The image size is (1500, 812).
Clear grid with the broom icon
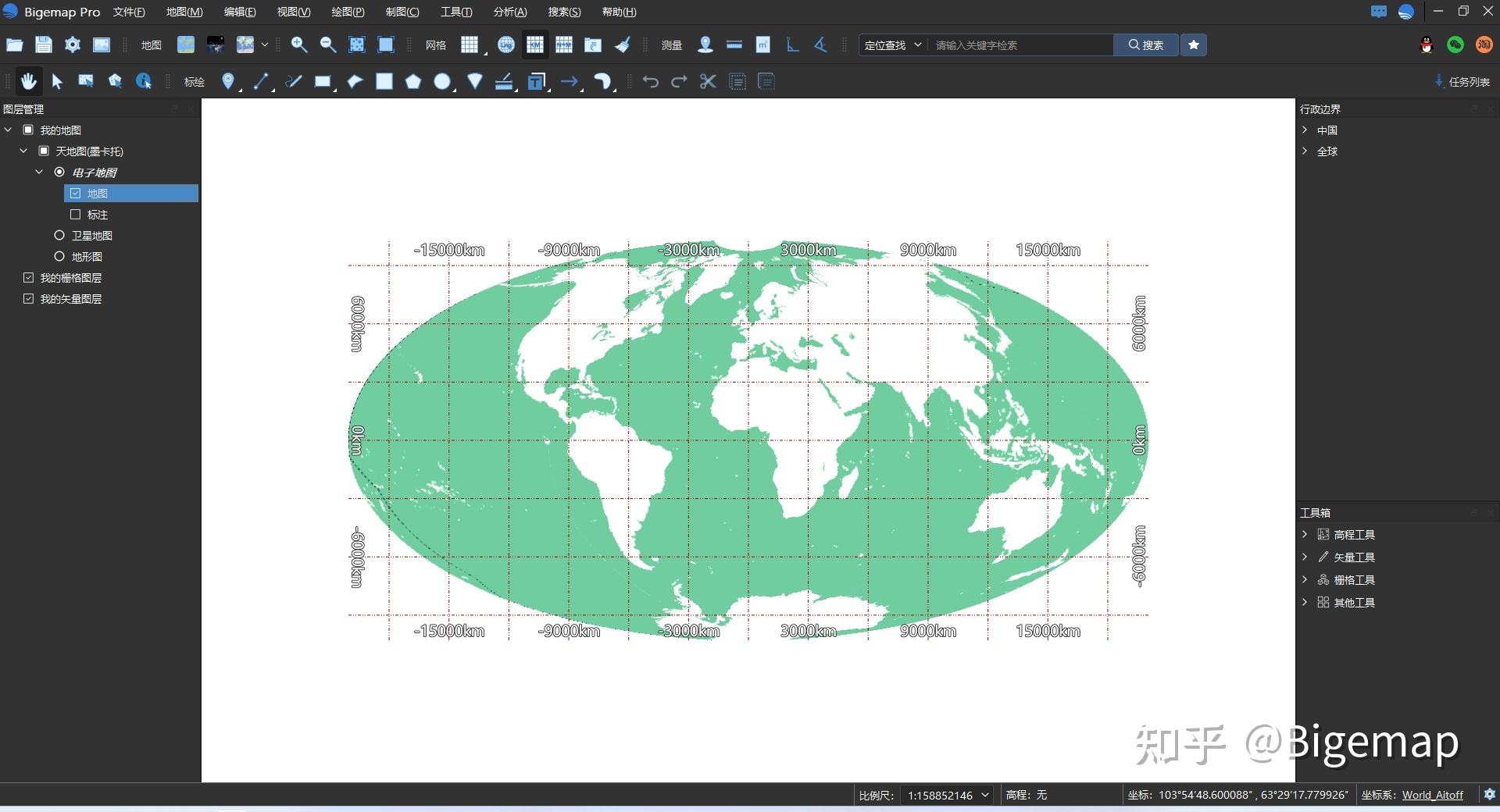[623, 45]
